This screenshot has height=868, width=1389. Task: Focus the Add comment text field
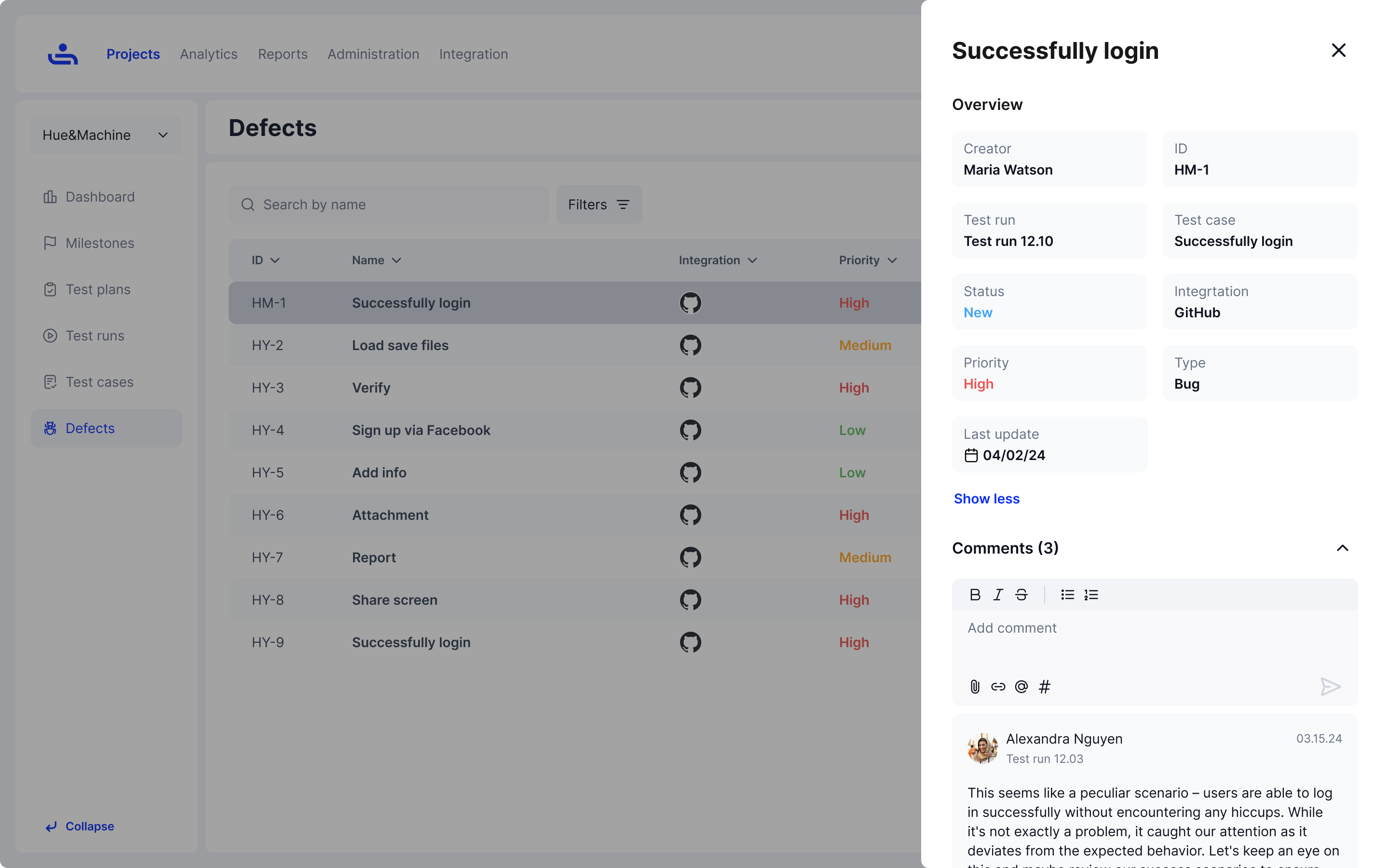[1154, 643]
